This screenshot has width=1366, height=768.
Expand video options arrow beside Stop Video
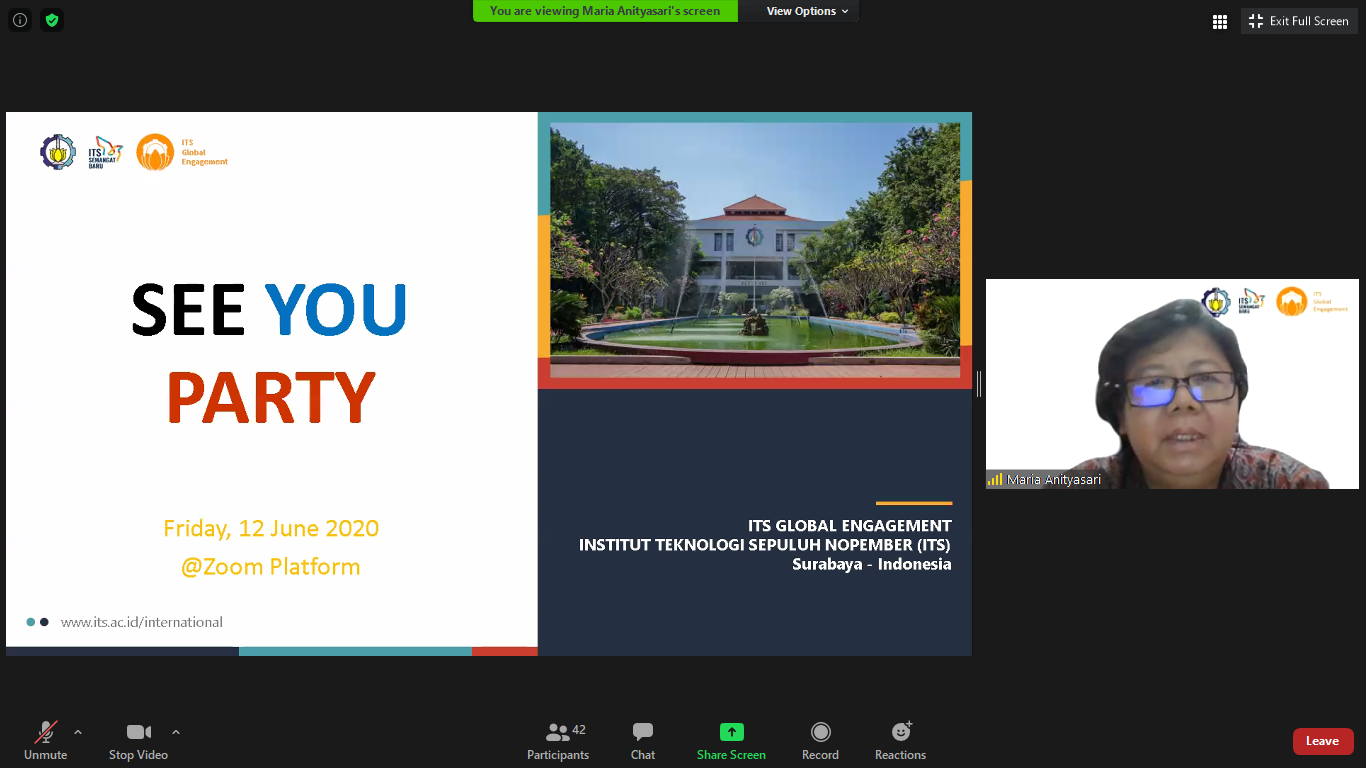(x=176, y=732)
